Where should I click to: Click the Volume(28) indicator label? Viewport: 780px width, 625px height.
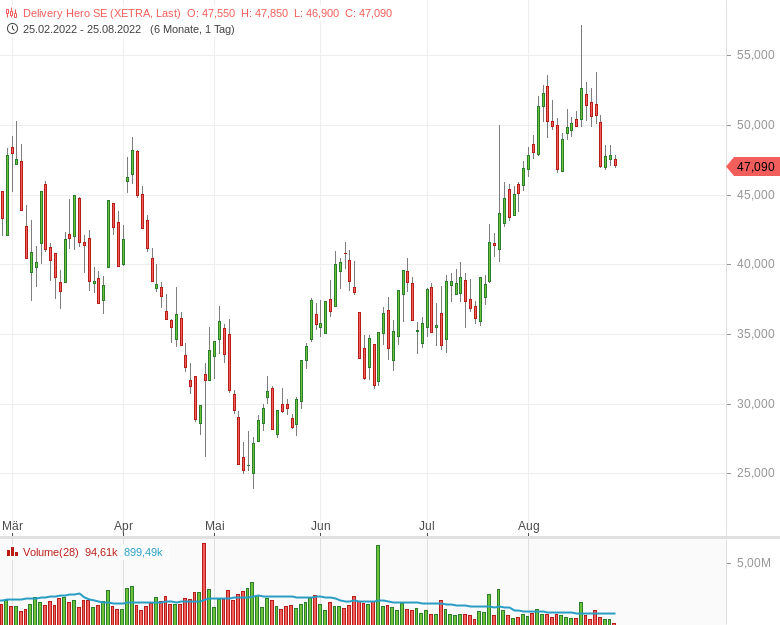click(x=51, y=552)
